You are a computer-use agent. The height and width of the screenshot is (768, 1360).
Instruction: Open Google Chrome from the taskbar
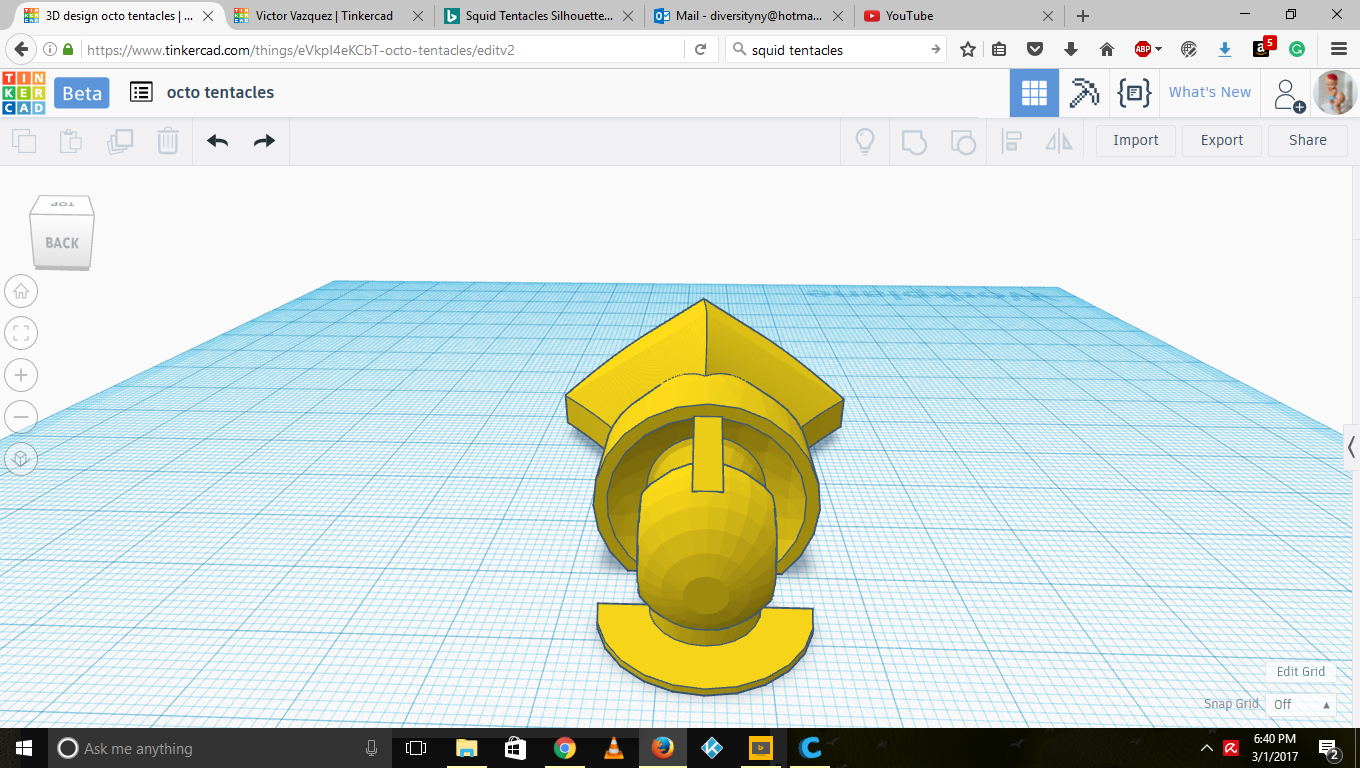564,748
